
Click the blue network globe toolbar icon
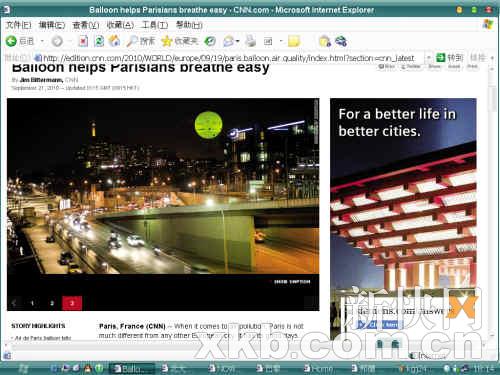[x=341, y=41]
